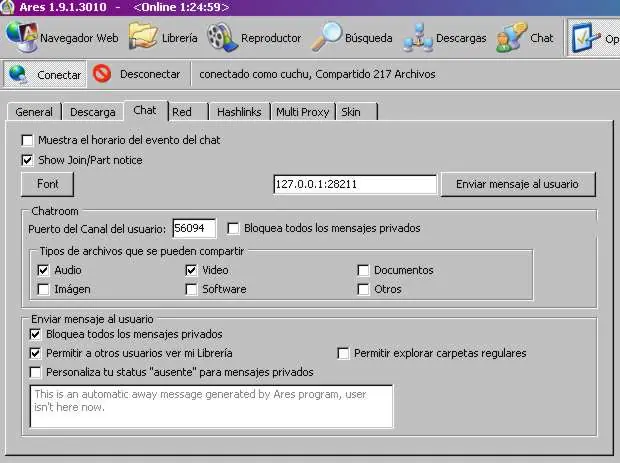
Task: Click the Conectar globe icon
Action: click(18, 74)
